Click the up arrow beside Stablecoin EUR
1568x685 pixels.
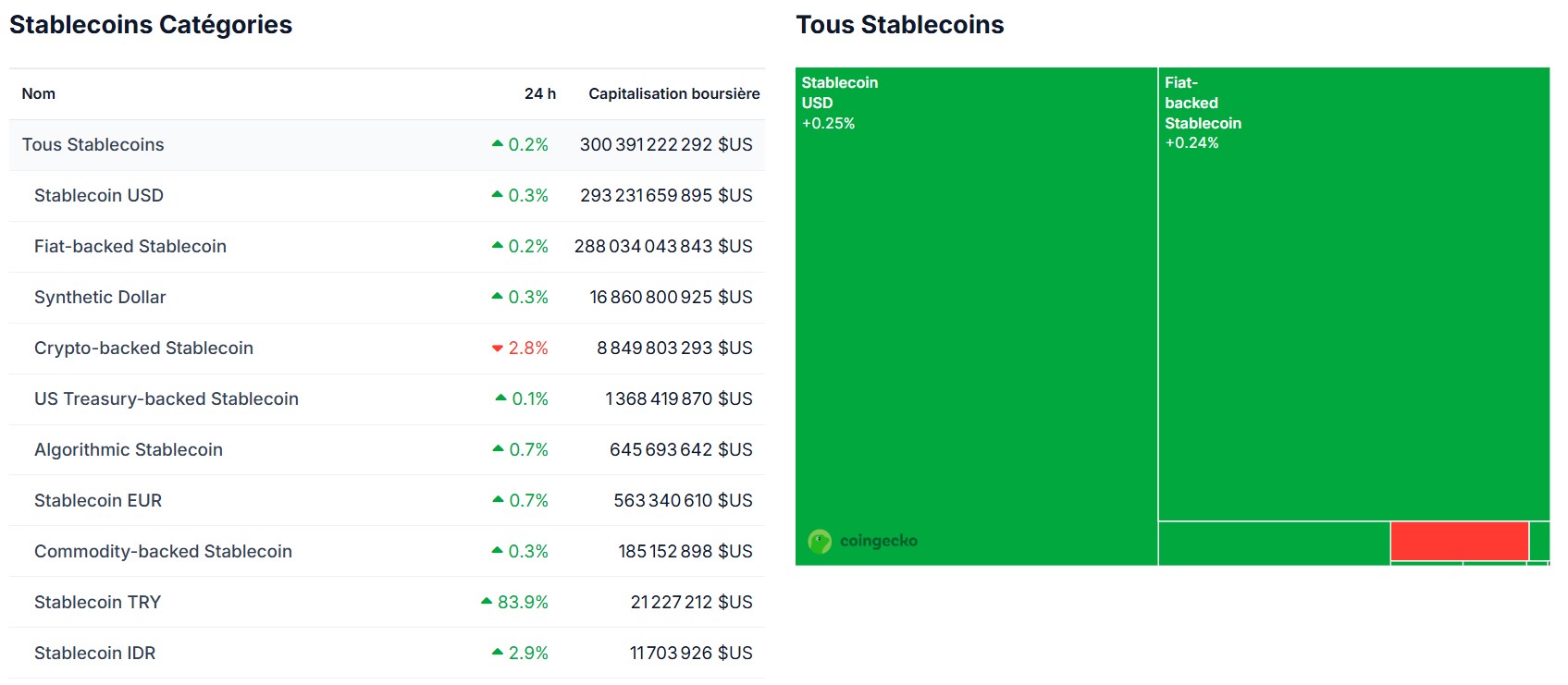(x=499, y=500)
